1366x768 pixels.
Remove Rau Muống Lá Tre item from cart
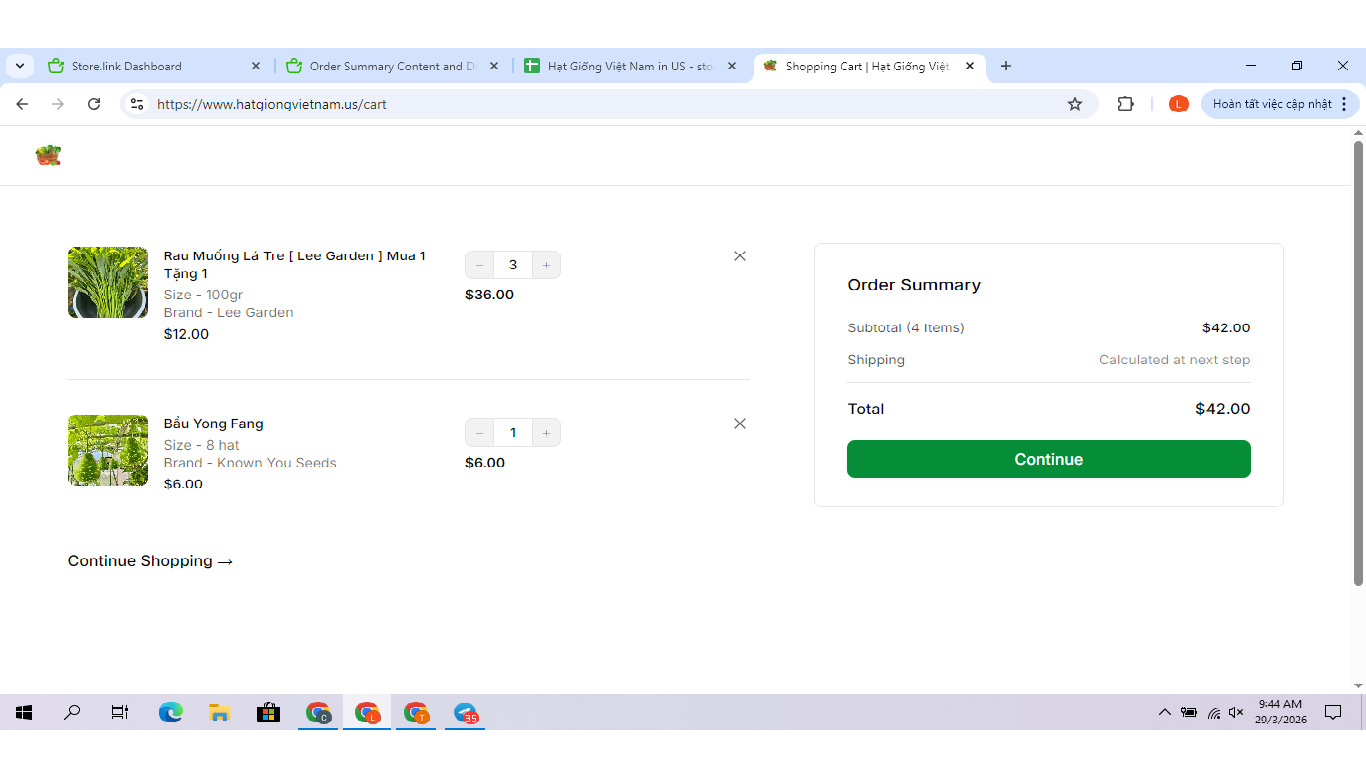tap(740, 256)
